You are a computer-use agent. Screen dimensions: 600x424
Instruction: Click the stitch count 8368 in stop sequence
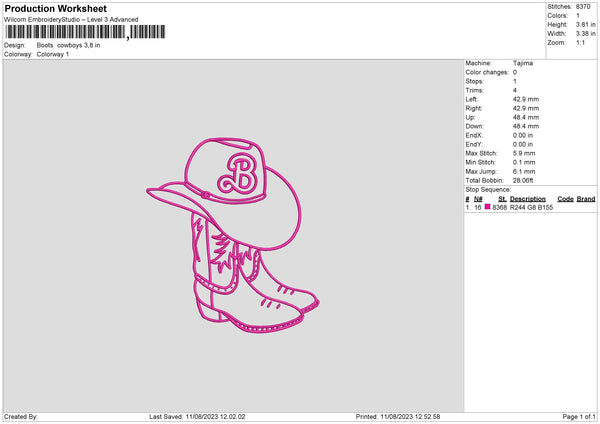coord(499,207)
